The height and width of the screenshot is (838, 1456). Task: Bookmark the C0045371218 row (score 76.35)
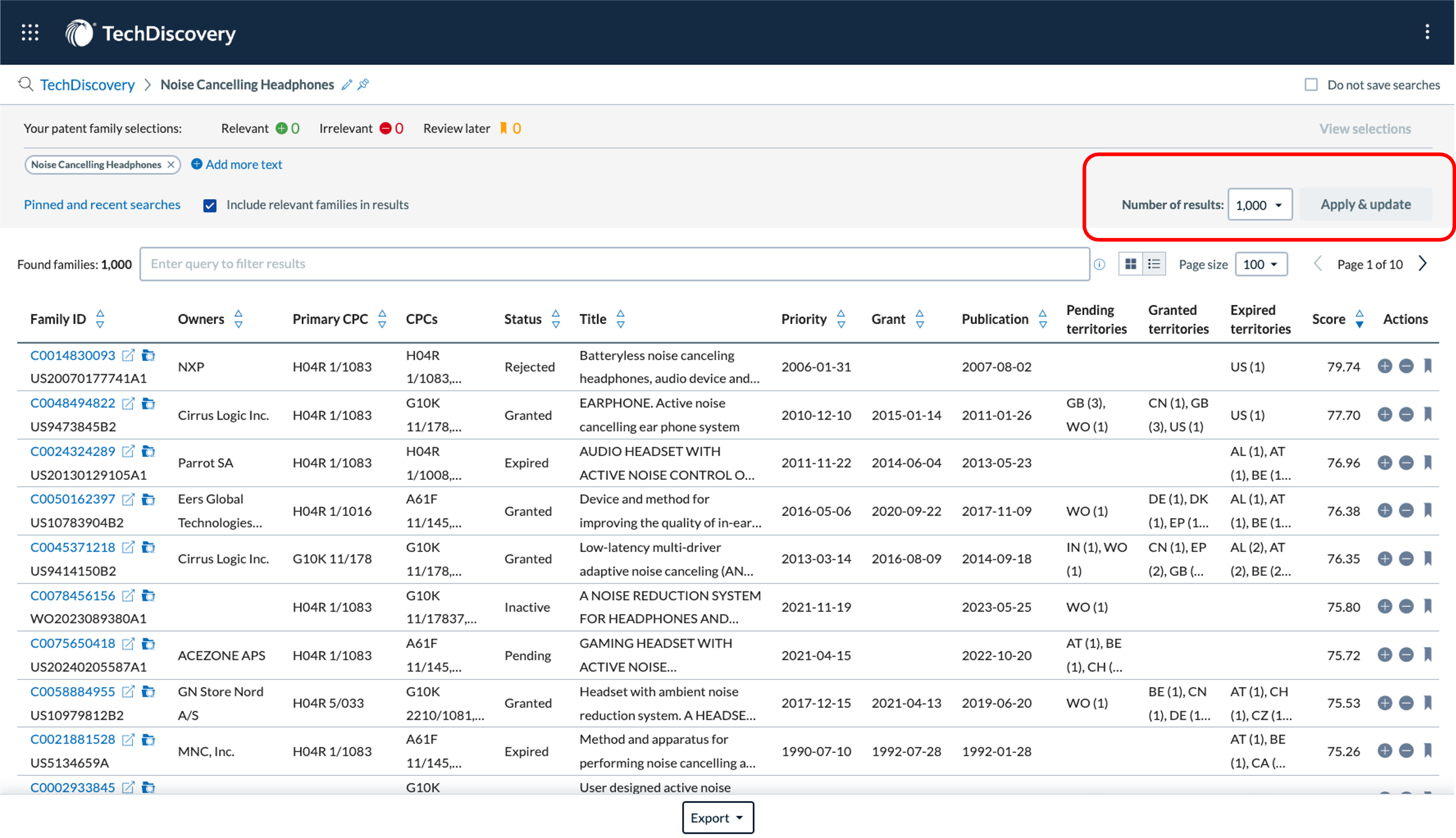click(1428, 558)
